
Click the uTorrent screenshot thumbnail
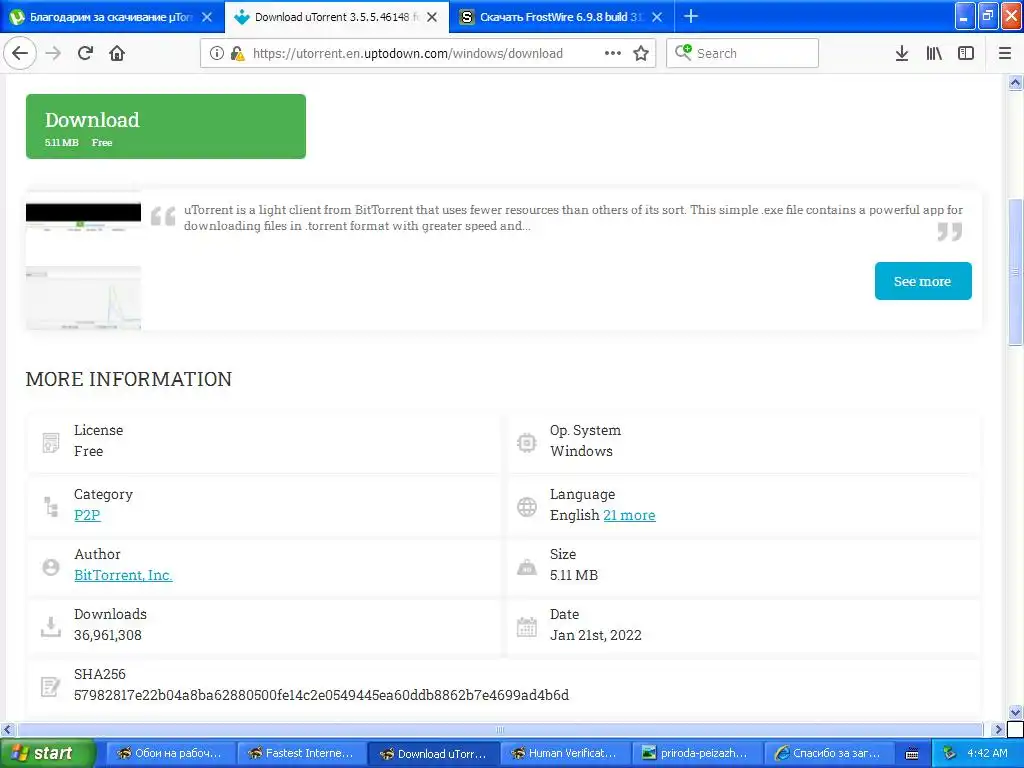[83, 261]
